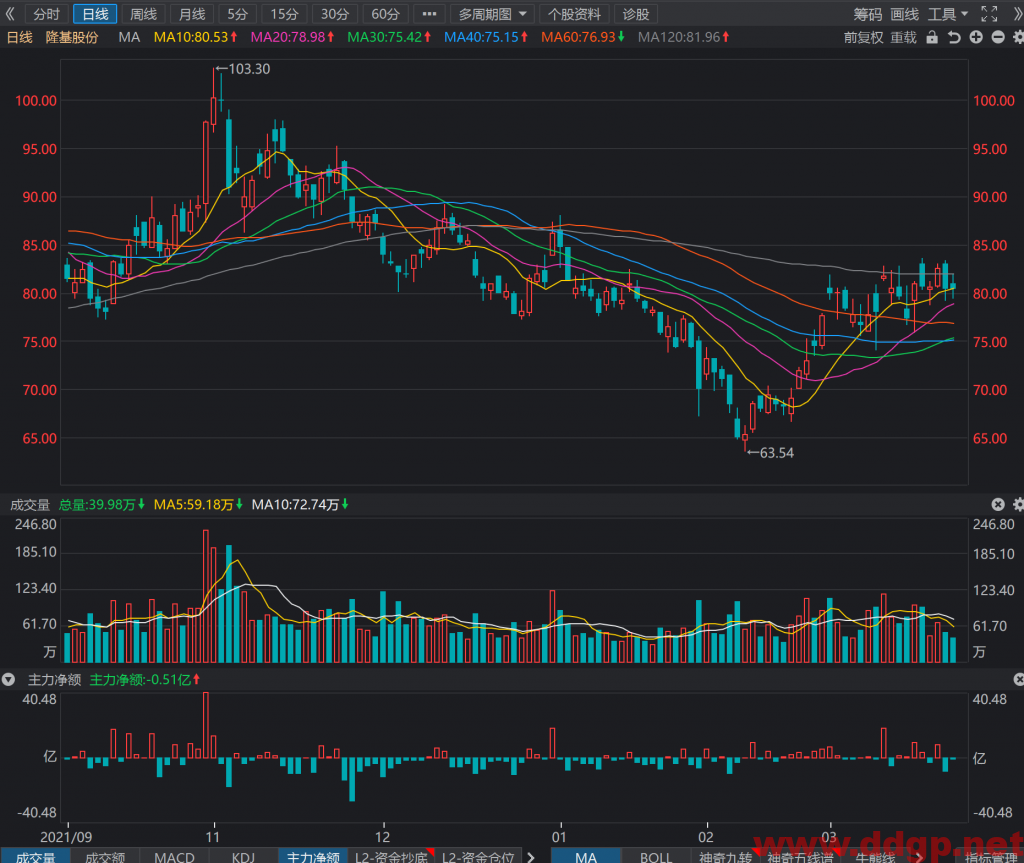Collapse the 主力净额 panel with arrow icon
Viewport: 1024px width, 863px height.
pos(8,680)
